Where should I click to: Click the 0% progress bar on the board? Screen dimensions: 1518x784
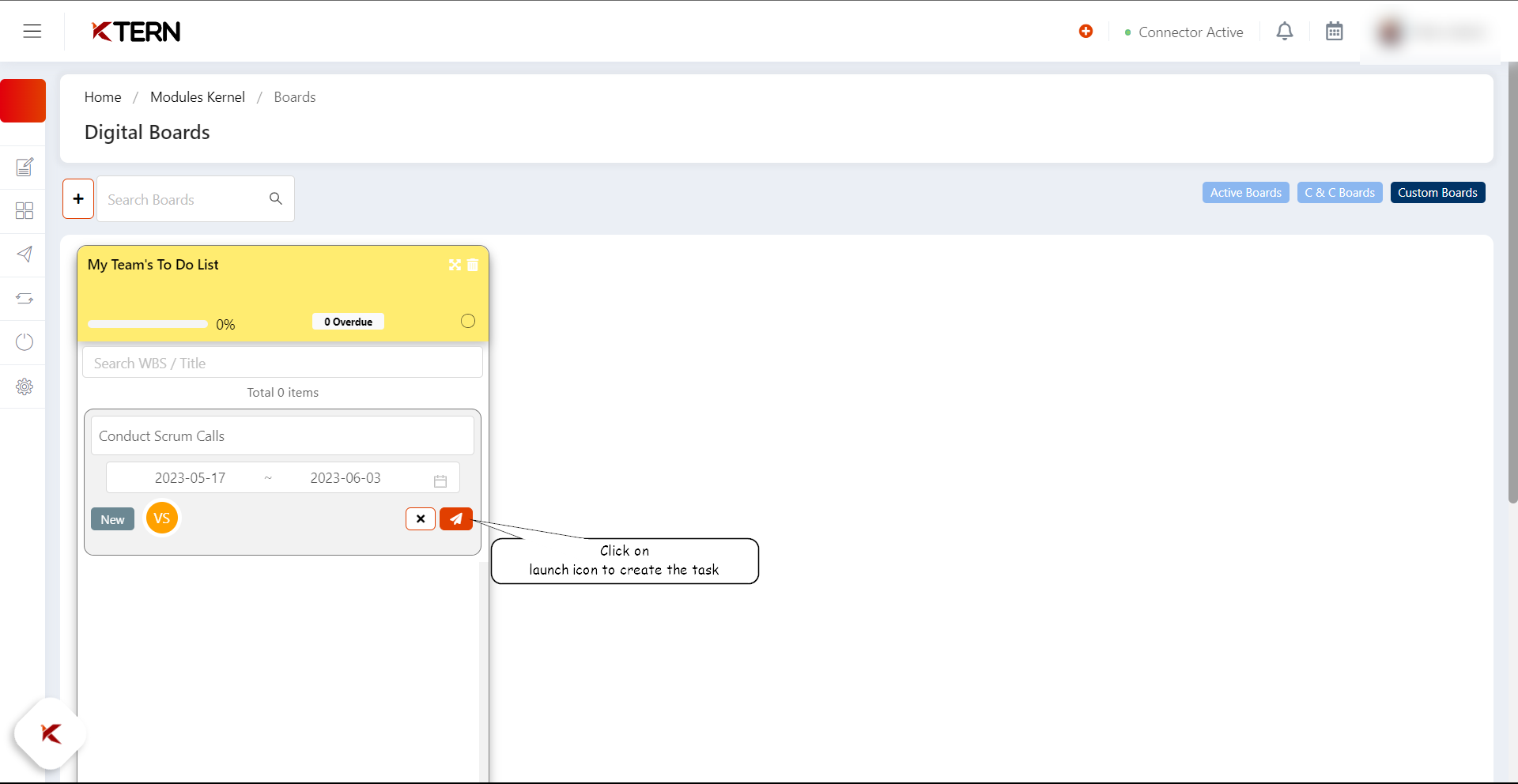point(147,324)
